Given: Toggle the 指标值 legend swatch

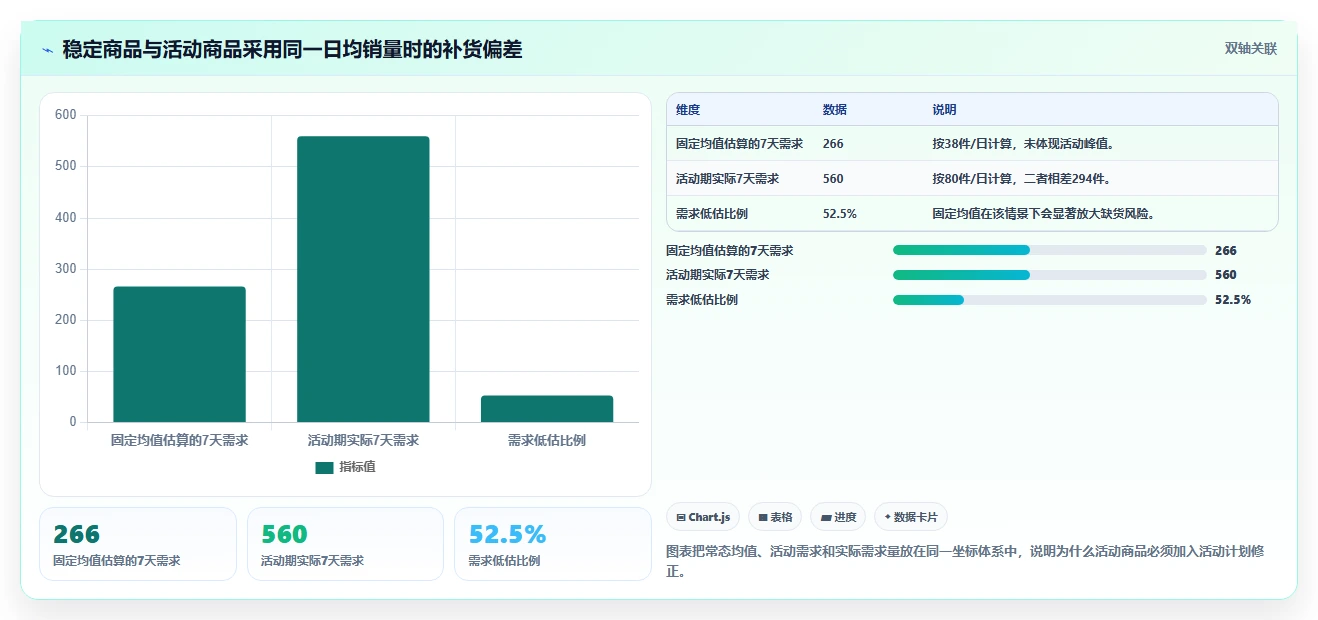Looking at the screenshot, I should 324,467.
